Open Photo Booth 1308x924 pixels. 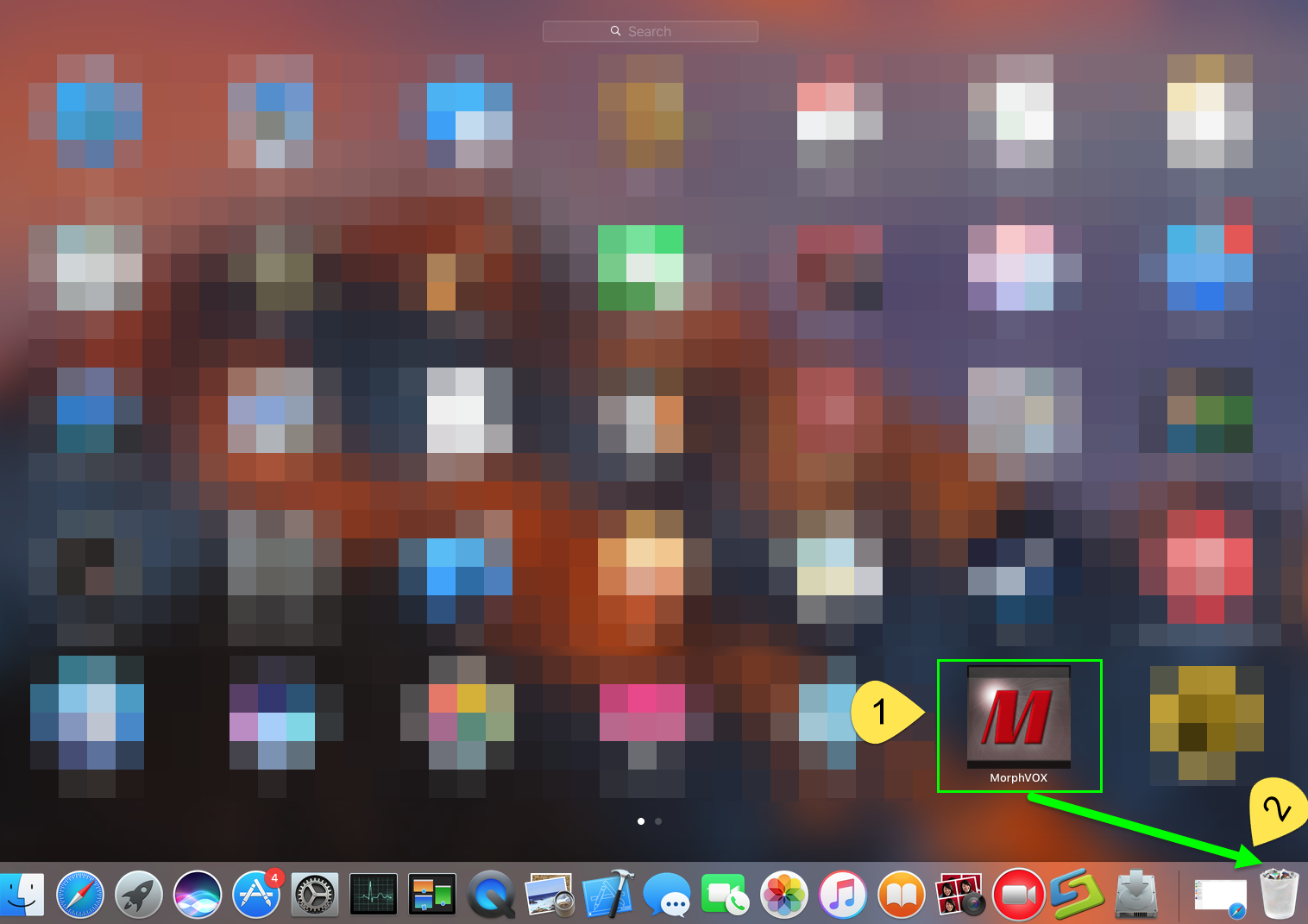click(959, 895)
